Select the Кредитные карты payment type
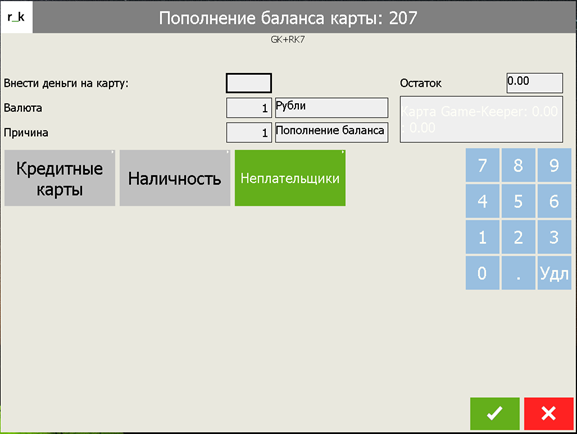This screenshot has width=577, height=434. 60,178
